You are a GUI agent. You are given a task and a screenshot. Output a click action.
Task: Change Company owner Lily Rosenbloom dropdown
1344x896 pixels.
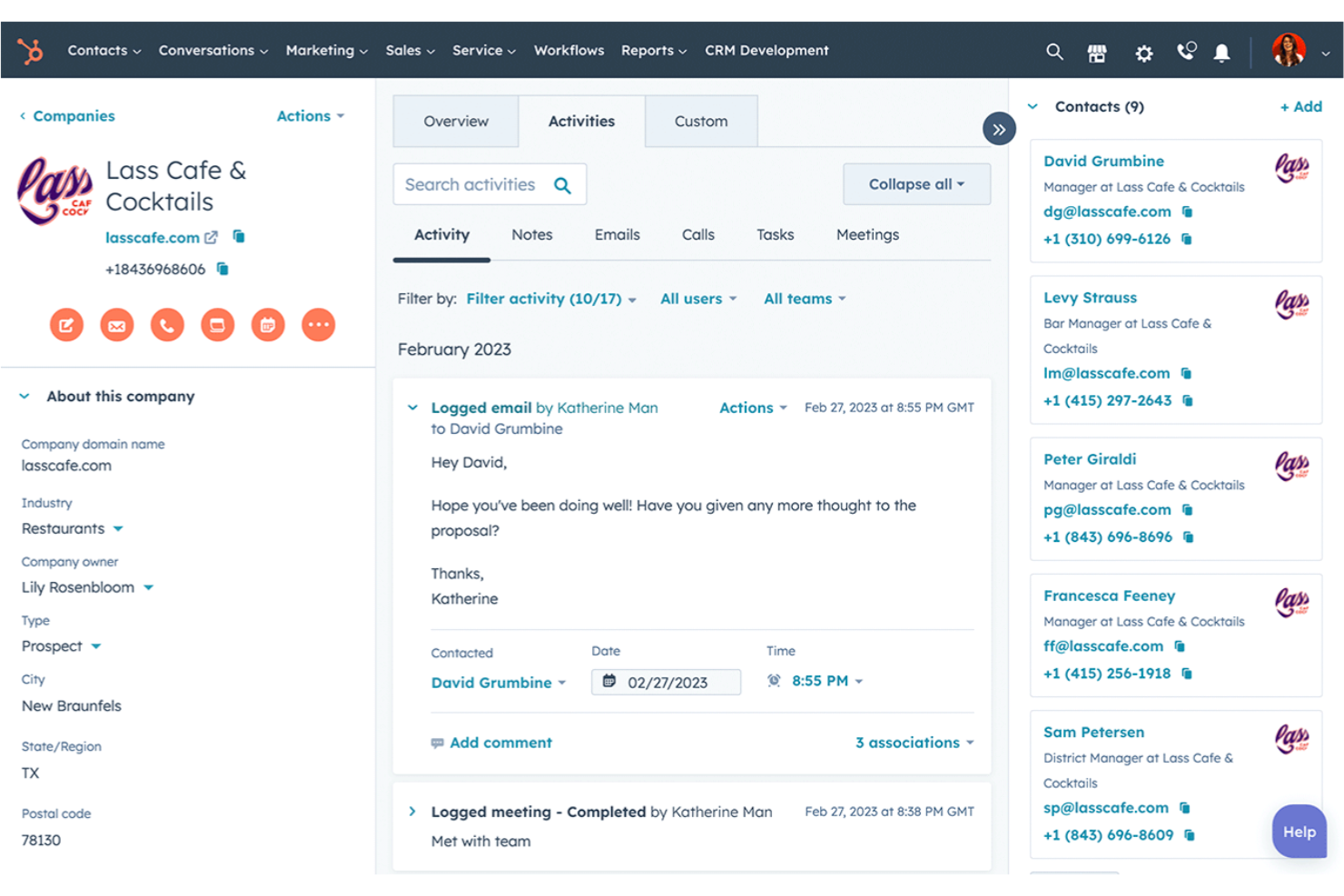tap(88, 587)
